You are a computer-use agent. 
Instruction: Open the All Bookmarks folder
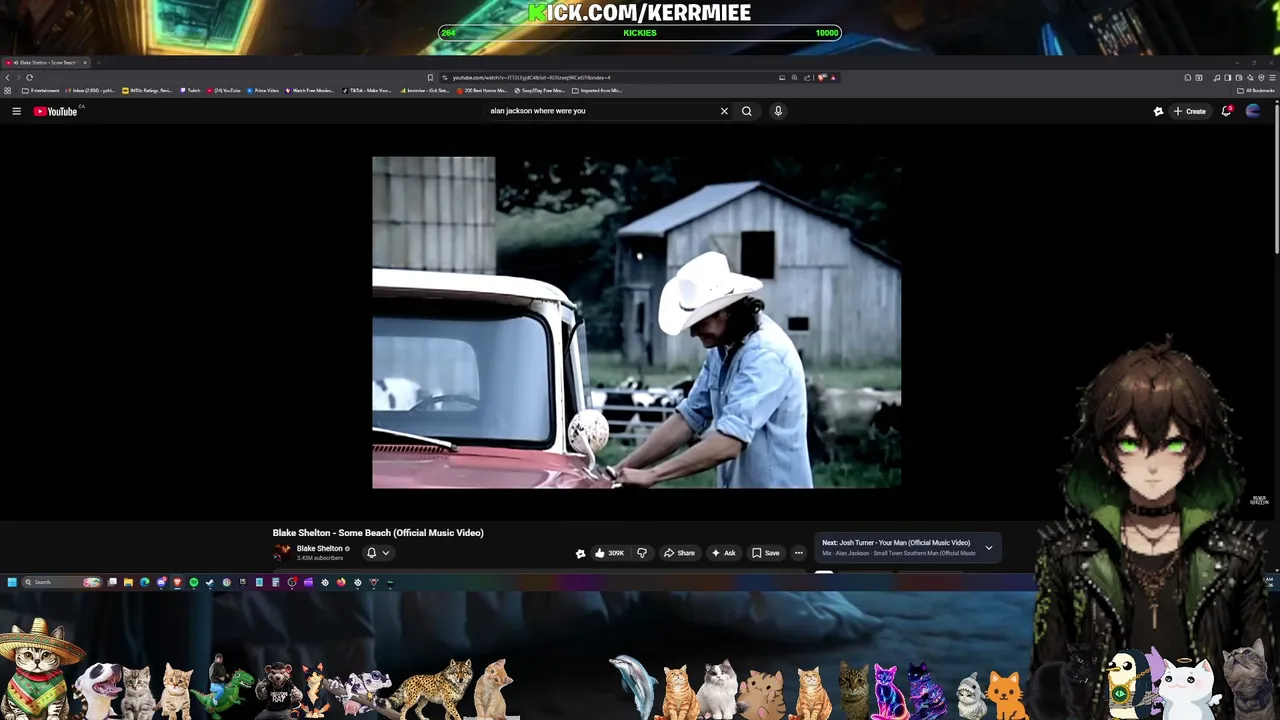1255,90
